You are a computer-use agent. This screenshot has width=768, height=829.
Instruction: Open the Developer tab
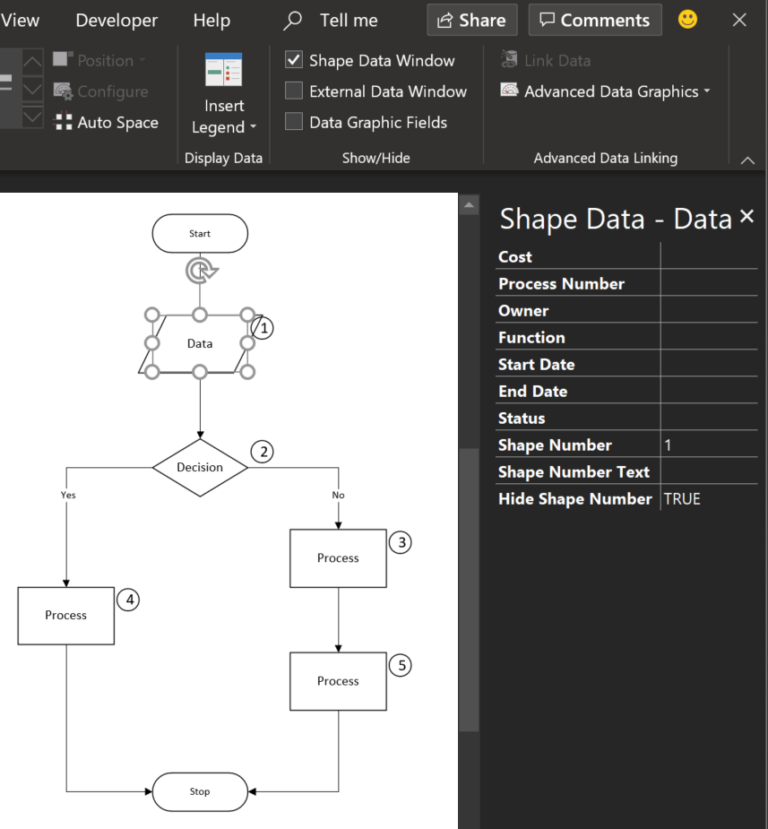[x=116, y=20]
